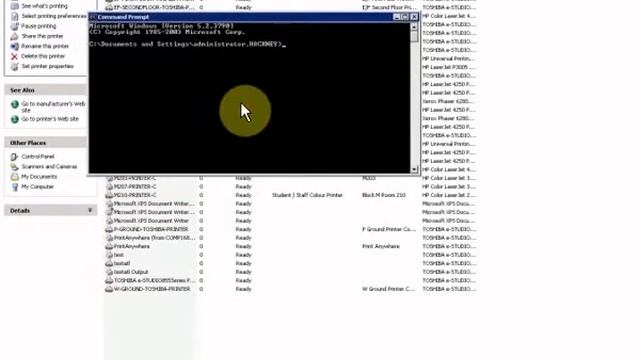Click the 'P Ground Printer Co...' location cell
This screenshot has width=640, height=360.
[x=389, y=229]
